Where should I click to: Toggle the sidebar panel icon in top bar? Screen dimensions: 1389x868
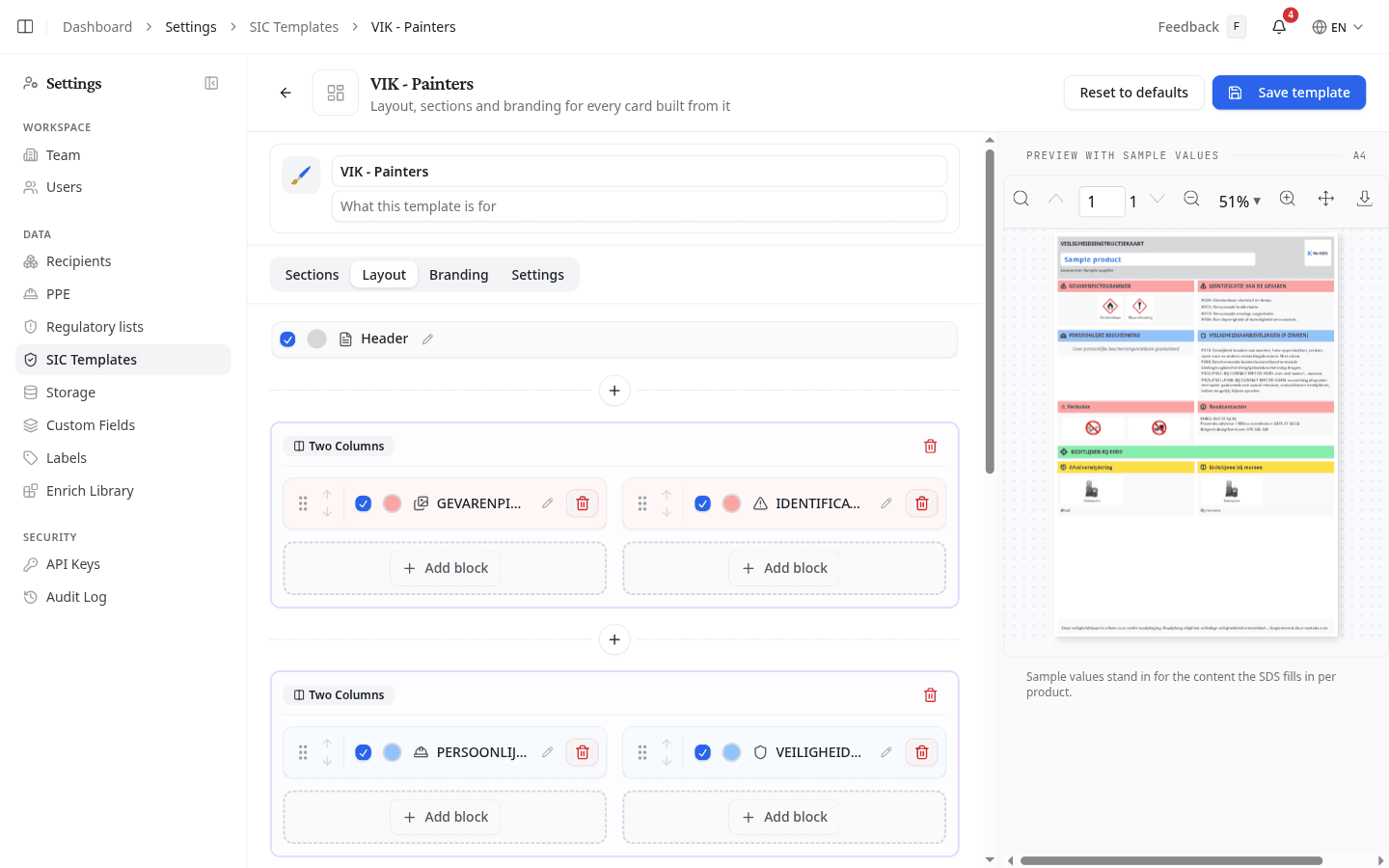[x=25, y=27]
